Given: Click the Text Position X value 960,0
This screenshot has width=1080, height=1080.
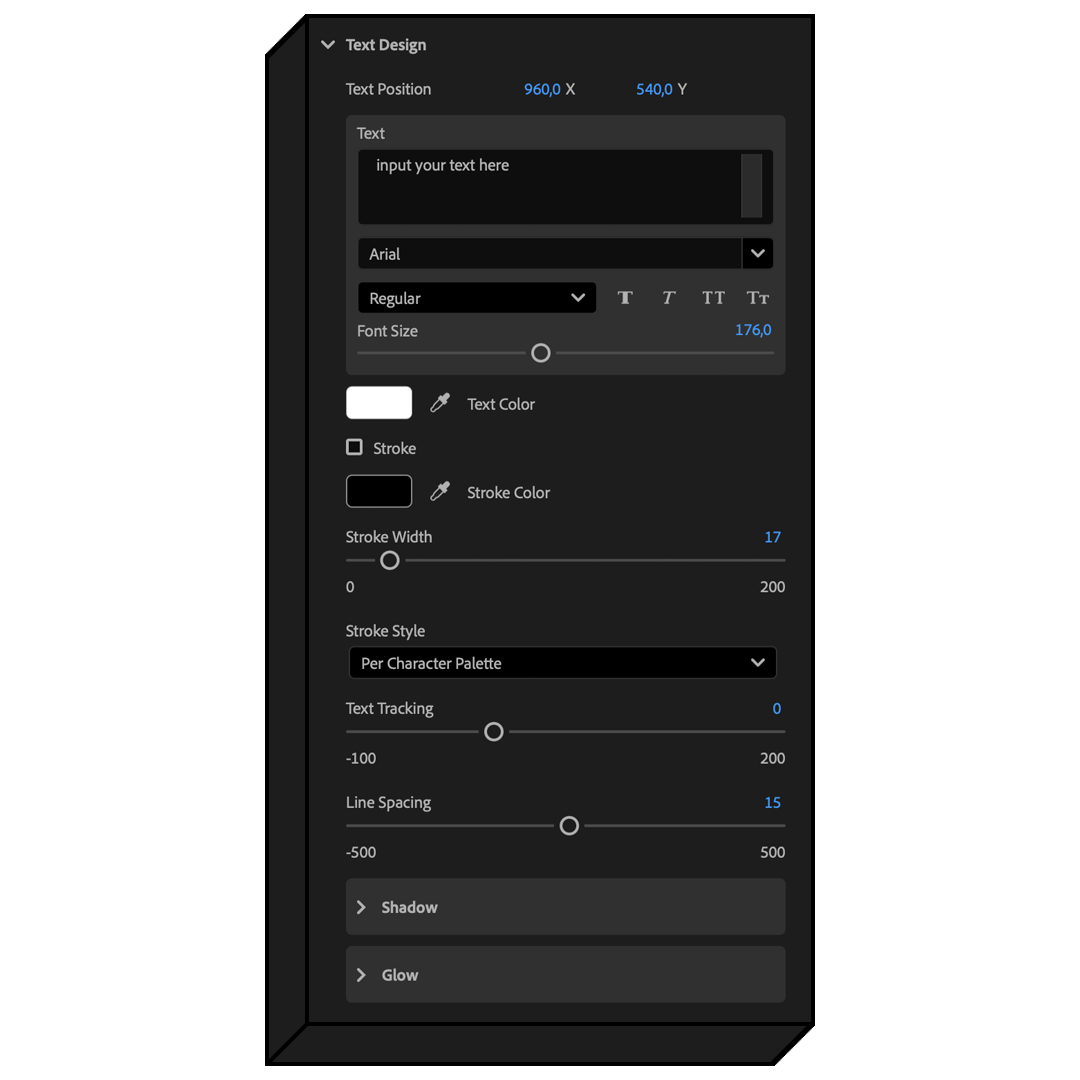Looking at the screenshot, I should 541,89.
